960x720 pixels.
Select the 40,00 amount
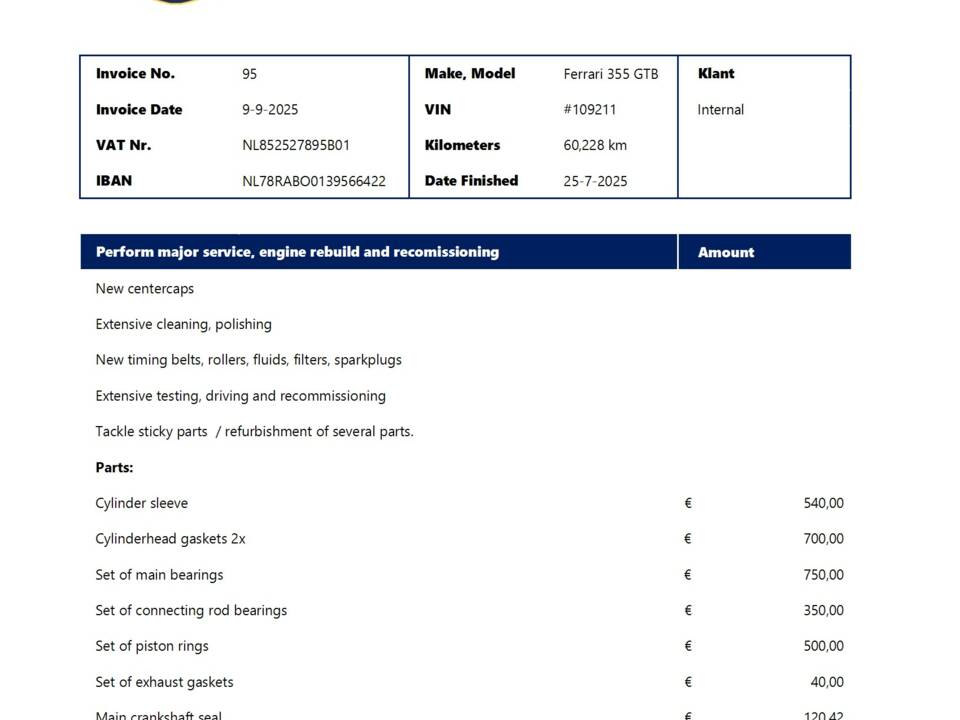[827, 682]
